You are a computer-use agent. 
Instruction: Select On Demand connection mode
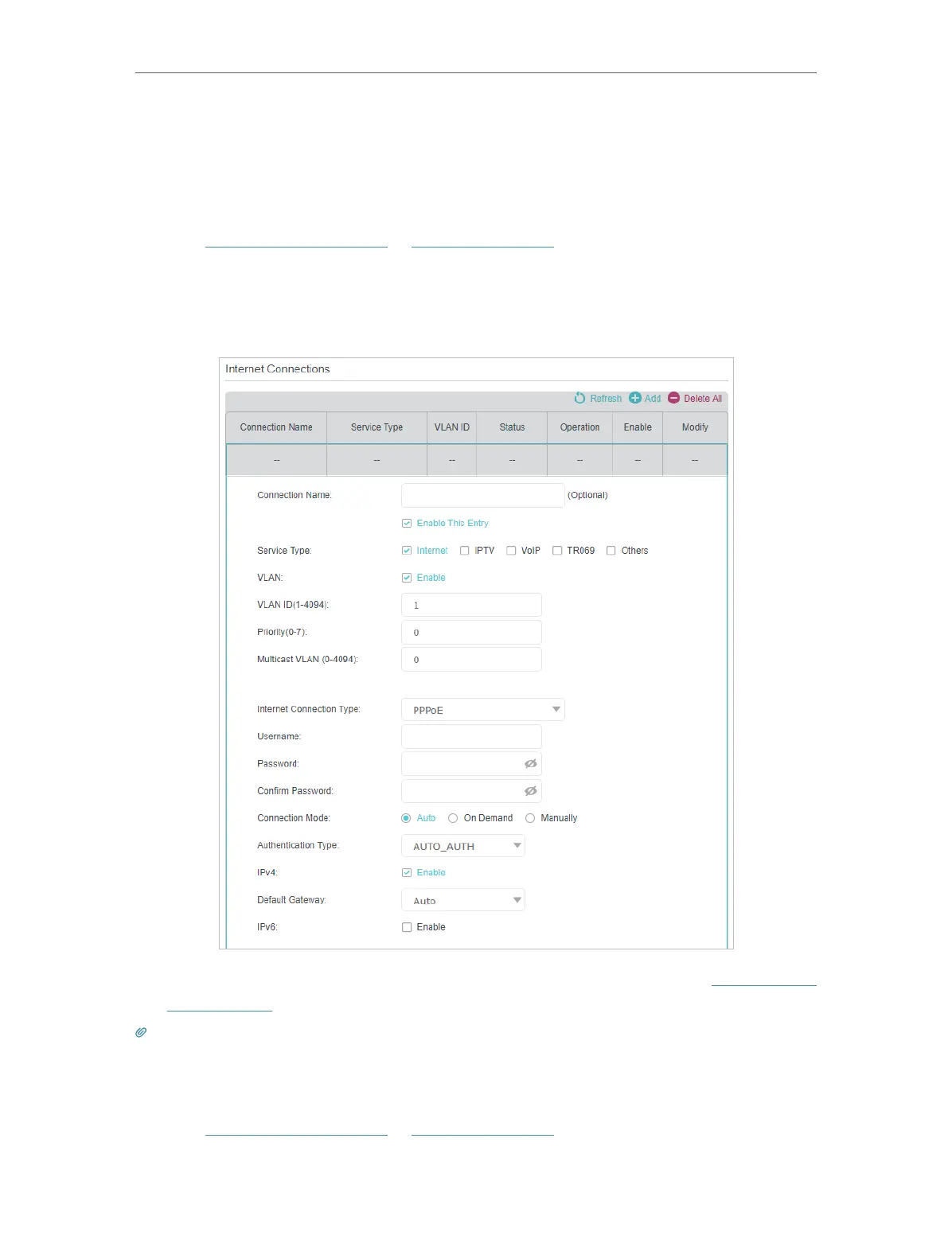(453, 818)
